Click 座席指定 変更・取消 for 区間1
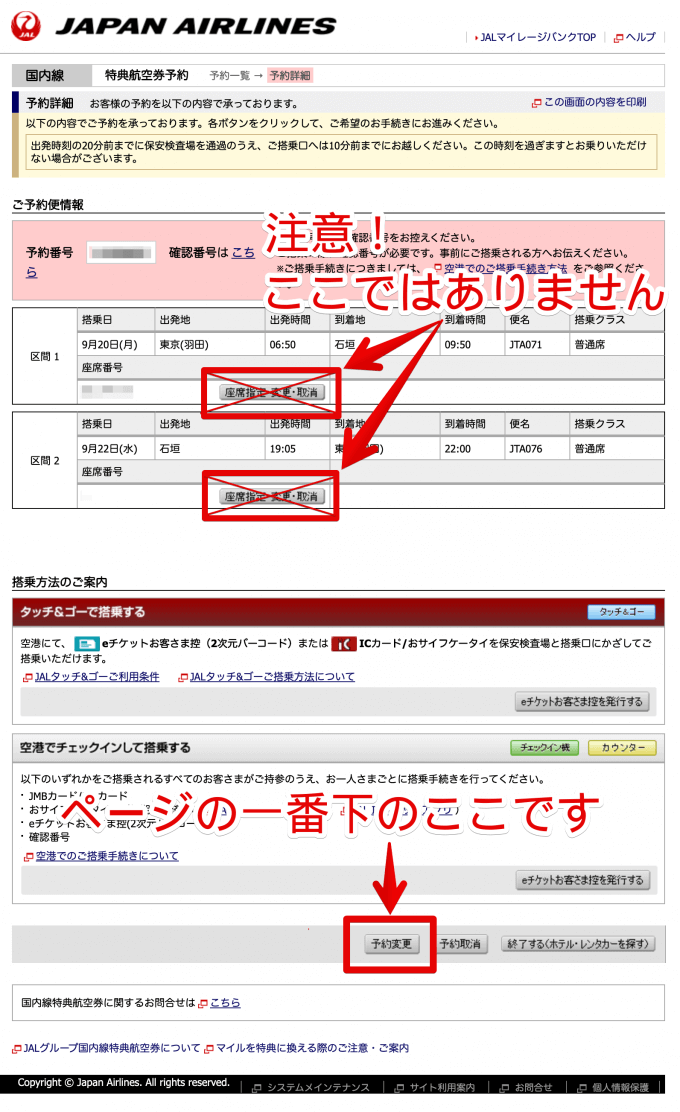680x1112 pixels. 272,392
